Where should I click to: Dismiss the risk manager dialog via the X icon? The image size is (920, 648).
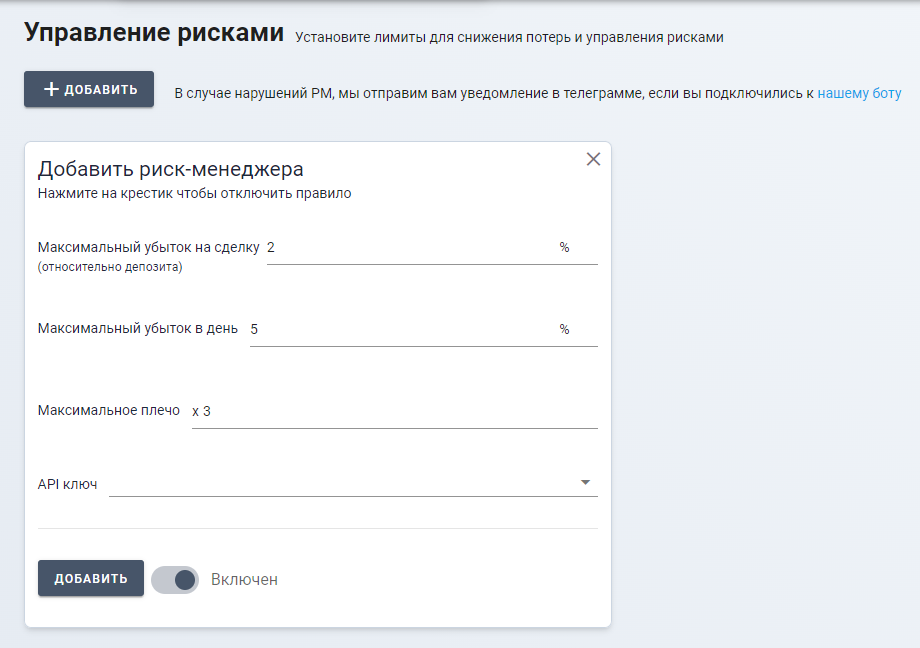coord(594,157)
